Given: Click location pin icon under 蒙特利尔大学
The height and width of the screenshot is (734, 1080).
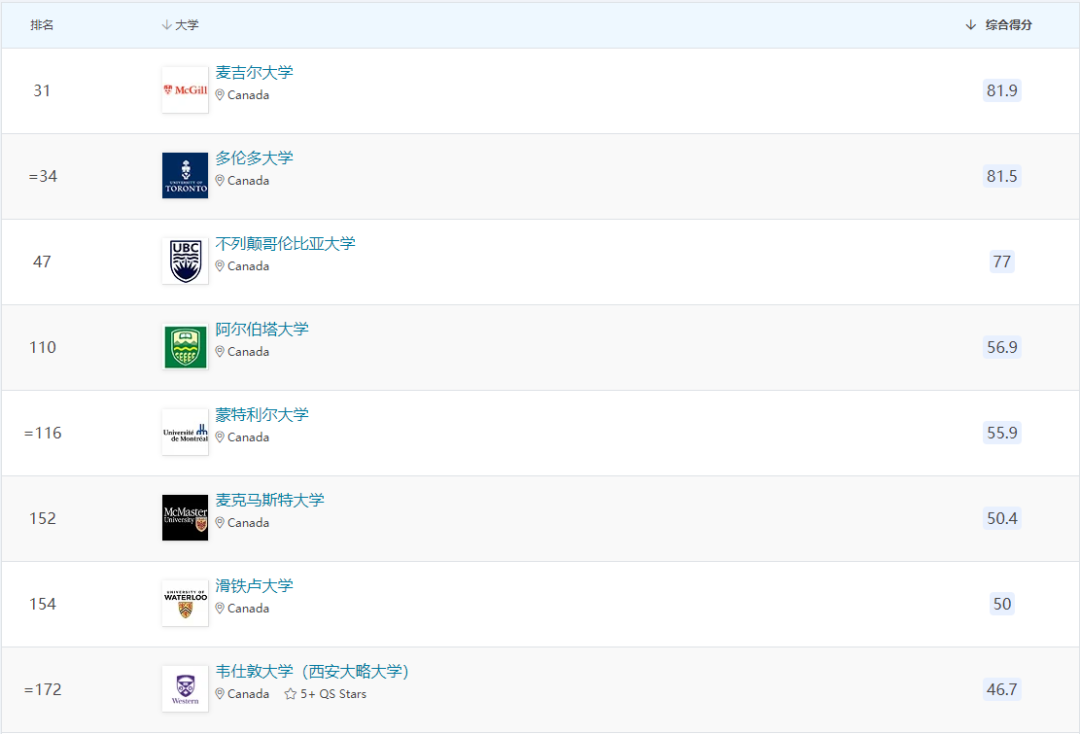Looking at the screenshot, I should [220, 437].
